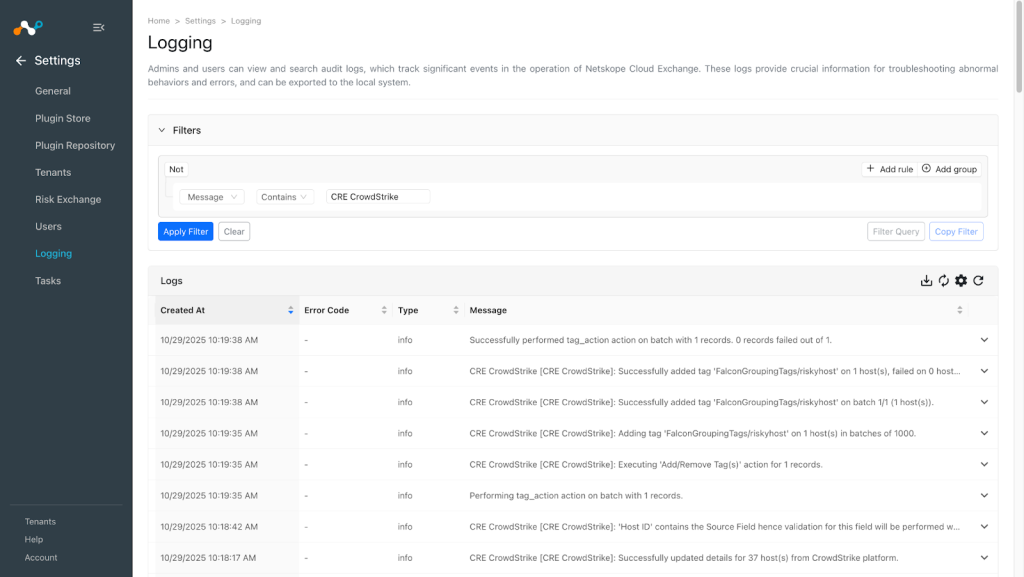Viewport: 1024px width, 577px height.
Task: Reload logs with the refresh icon
Action: point(978,281)
